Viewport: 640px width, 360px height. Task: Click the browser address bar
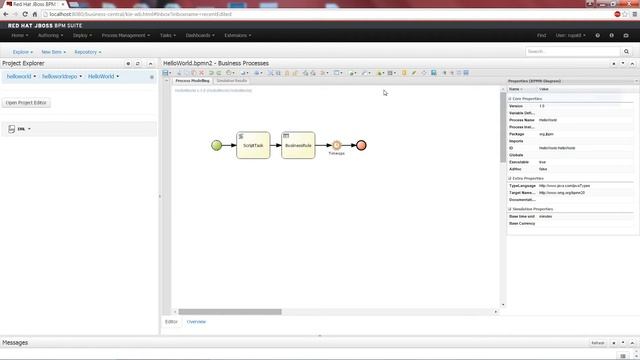pos(327,14)
